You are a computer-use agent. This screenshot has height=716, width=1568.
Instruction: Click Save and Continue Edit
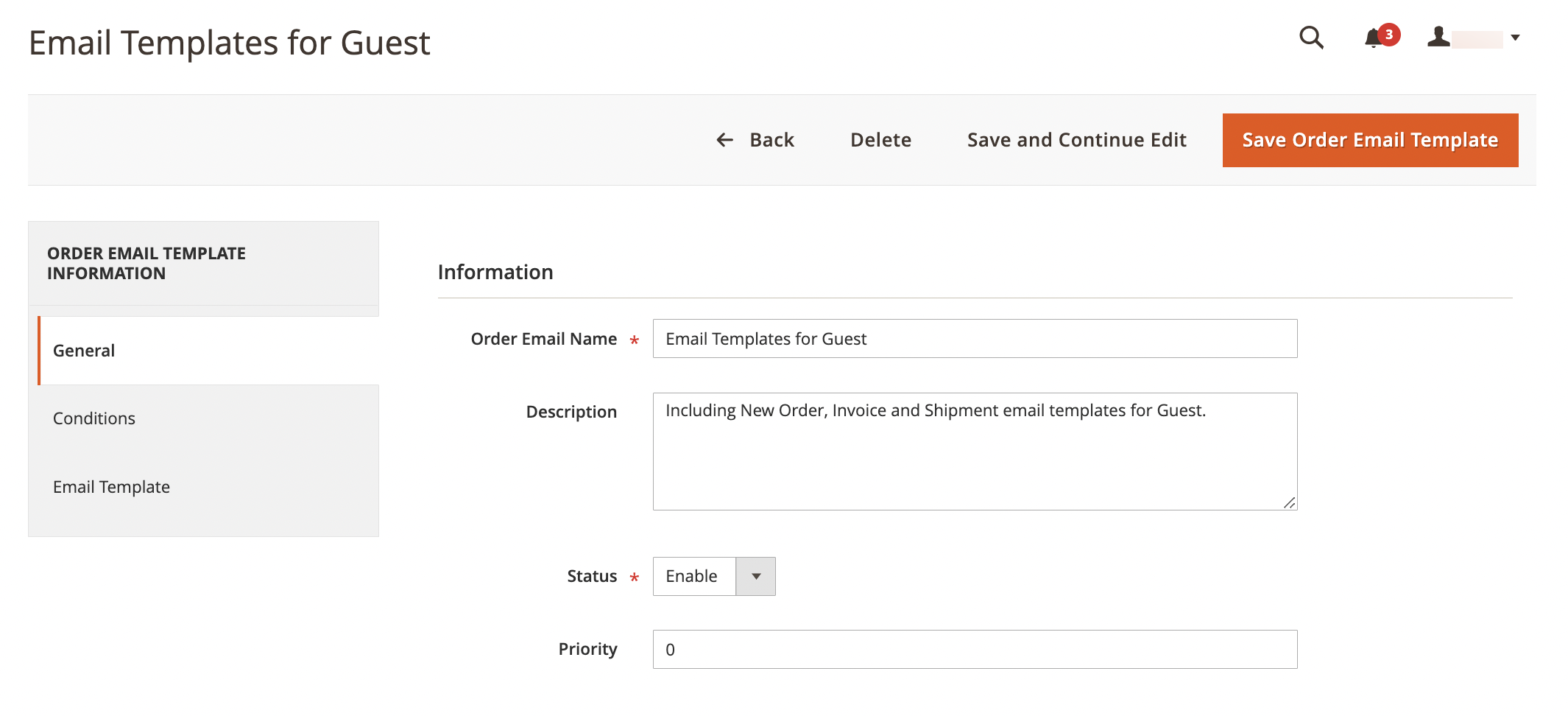coord(1076,140)
